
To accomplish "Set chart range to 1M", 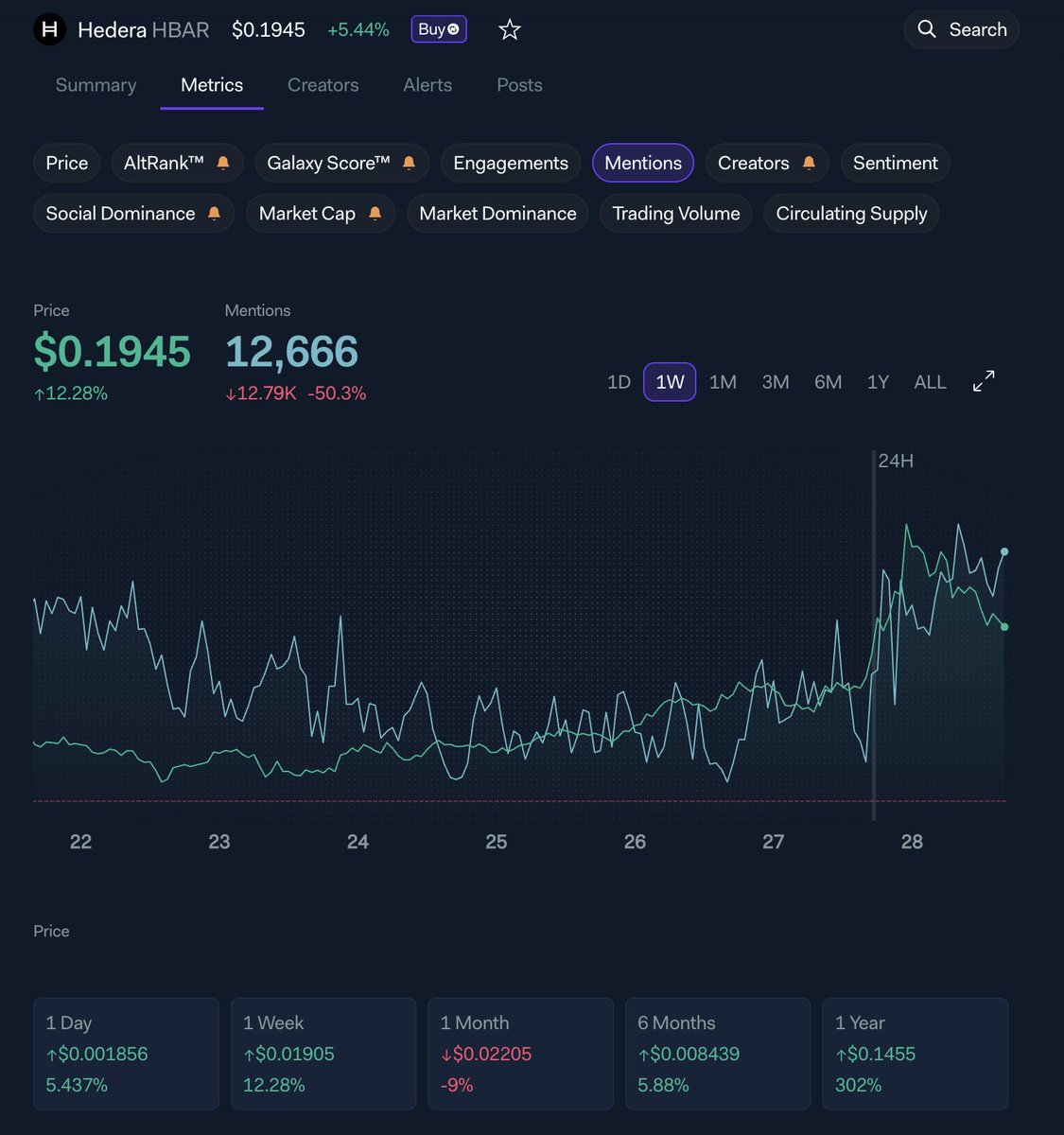I will (723, 382).
